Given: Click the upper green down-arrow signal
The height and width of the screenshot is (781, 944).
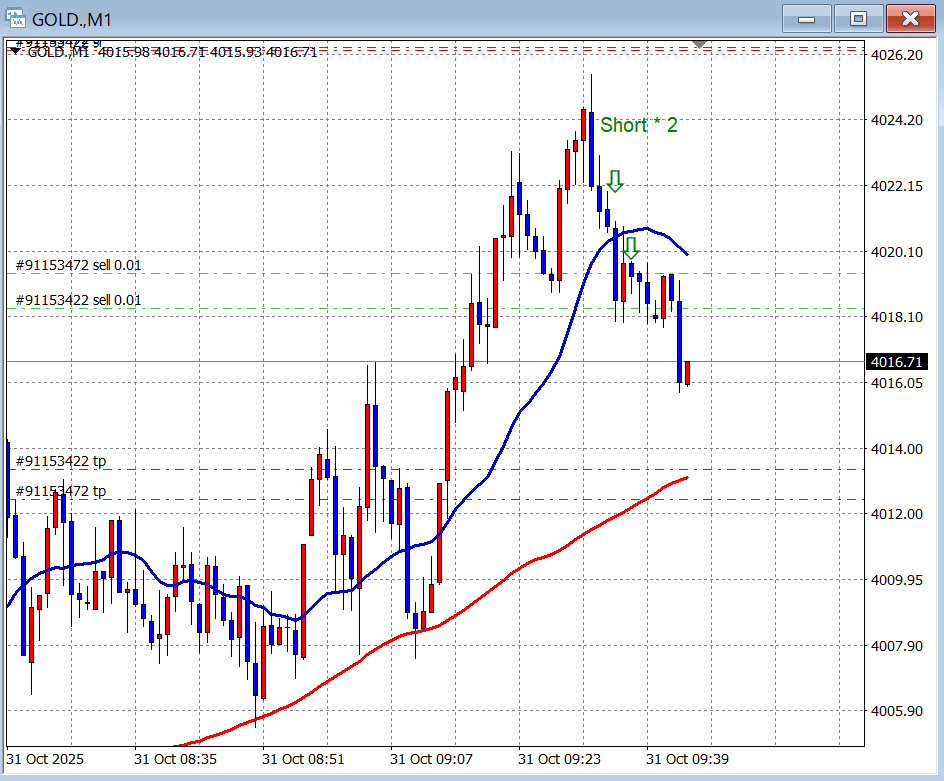Looking at the screenshot, I should click(x=615, y=181).
